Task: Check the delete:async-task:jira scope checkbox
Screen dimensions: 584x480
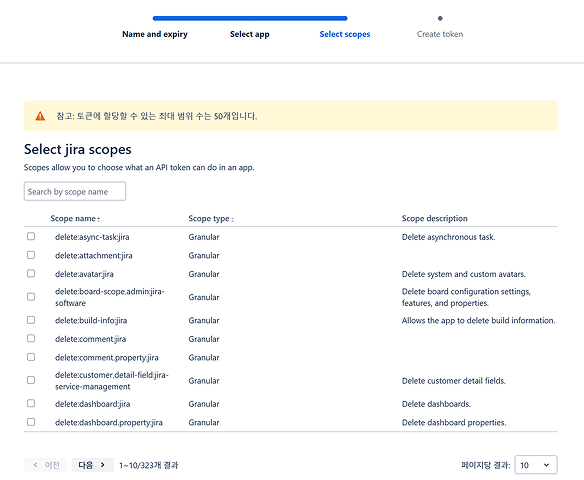Action: click(31, 236)
